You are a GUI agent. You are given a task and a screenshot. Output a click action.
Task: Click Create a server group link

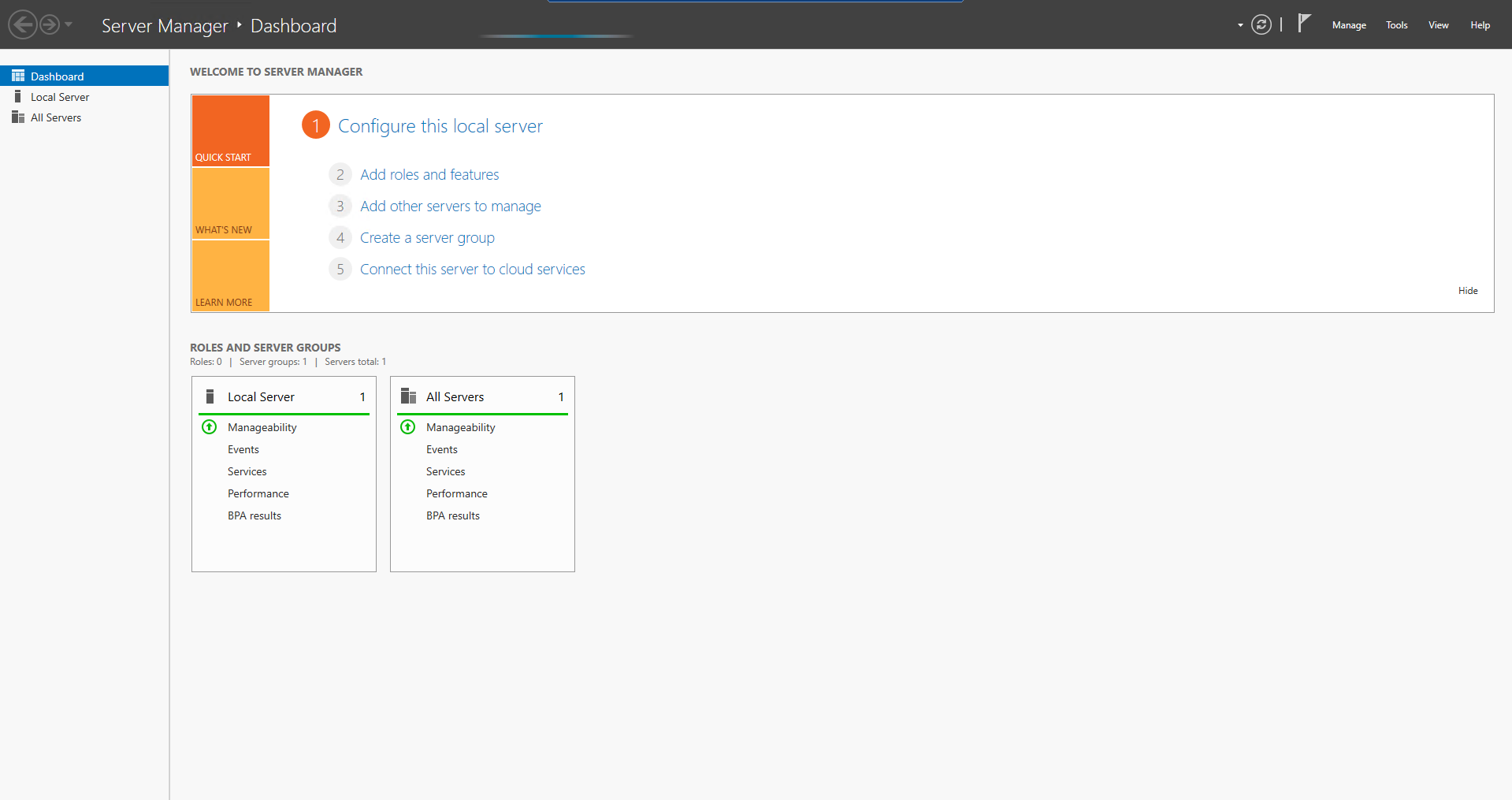pyautogui.click(x=427, y=238)
